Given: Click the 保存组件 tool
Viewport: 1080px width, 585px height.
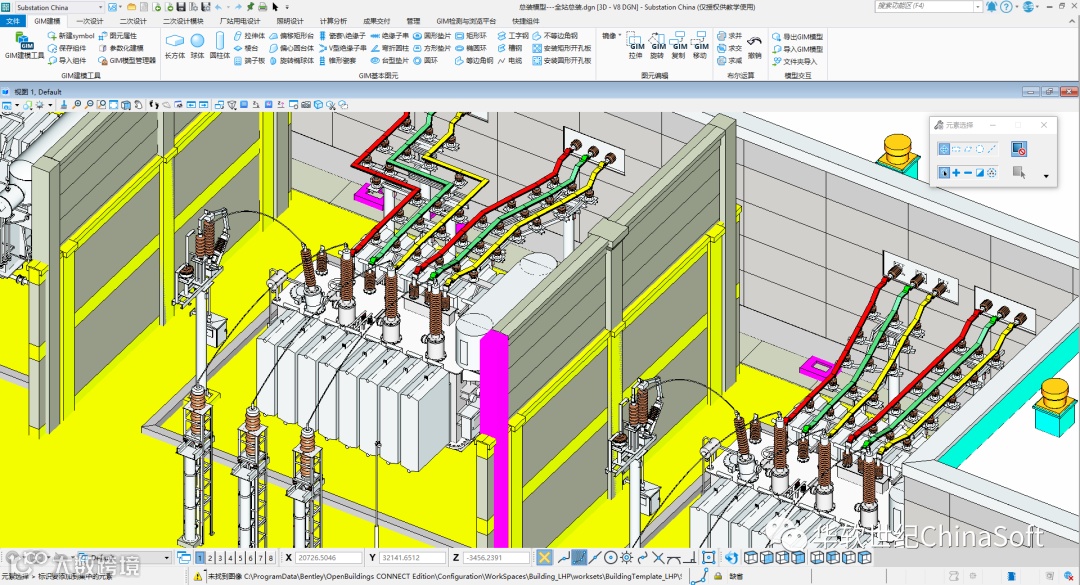Looking at the screenshot, I should tap(67, 48).
